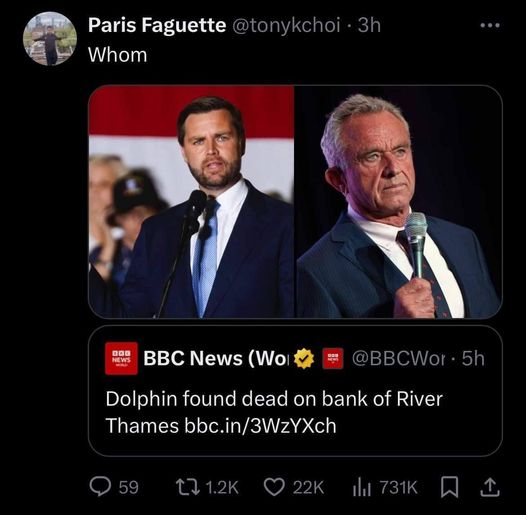Open view analytics bar chart icon
526x515 pixels.
[x=362, y=488]
